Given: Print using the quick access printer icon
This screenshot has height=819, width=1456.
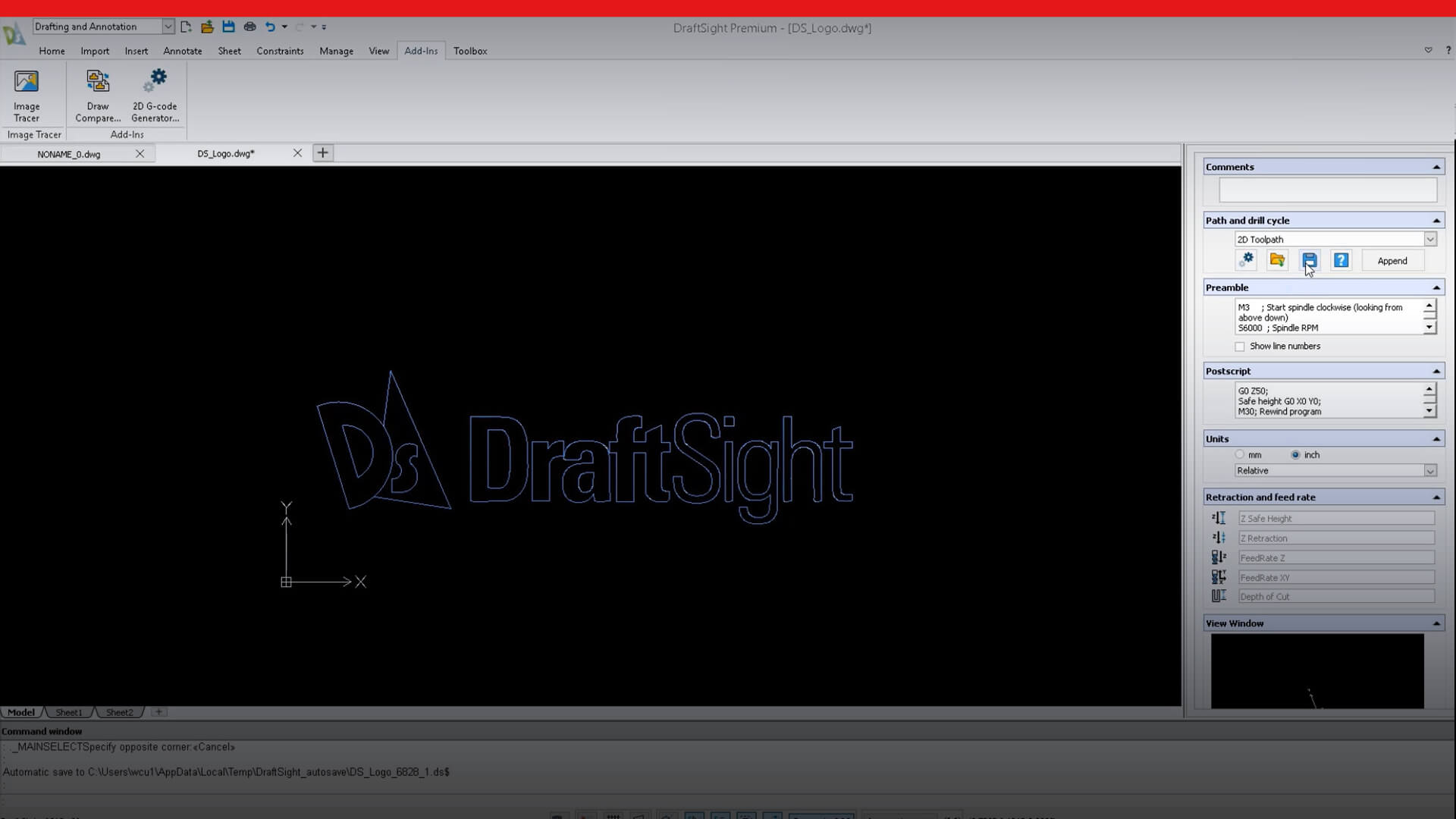Looking at the screenshot, I should point(249,27).
